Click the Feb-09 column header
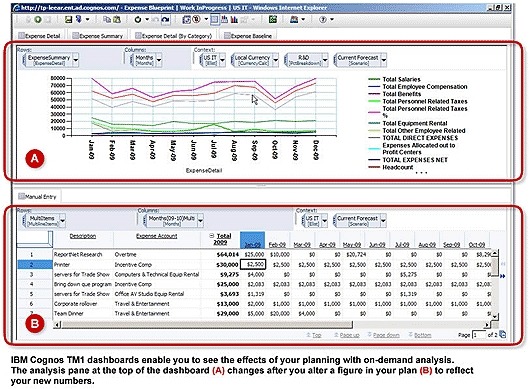This screenshot has height=389, width=530. point(277,244)
